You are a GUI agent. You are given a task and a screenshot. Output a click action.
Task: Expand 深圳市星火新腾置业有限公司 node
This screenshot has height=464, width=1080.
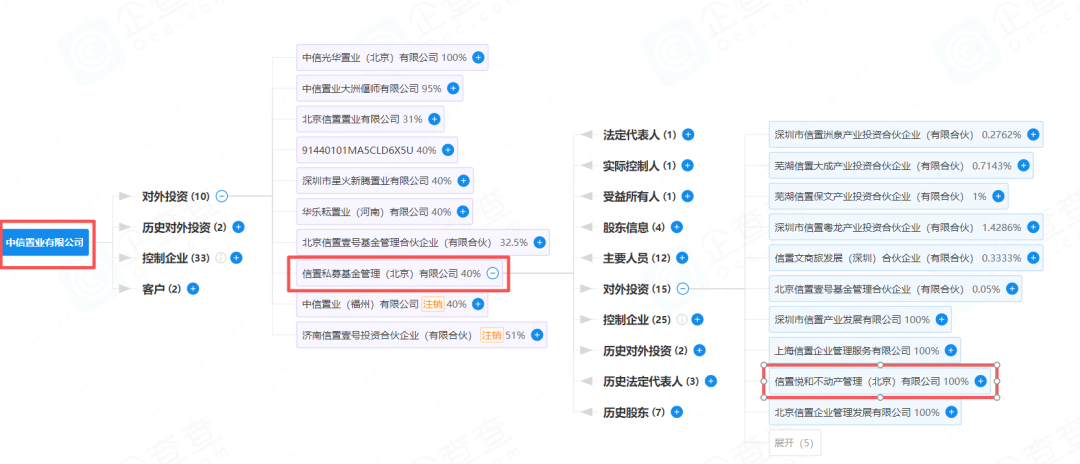point(463,180)
